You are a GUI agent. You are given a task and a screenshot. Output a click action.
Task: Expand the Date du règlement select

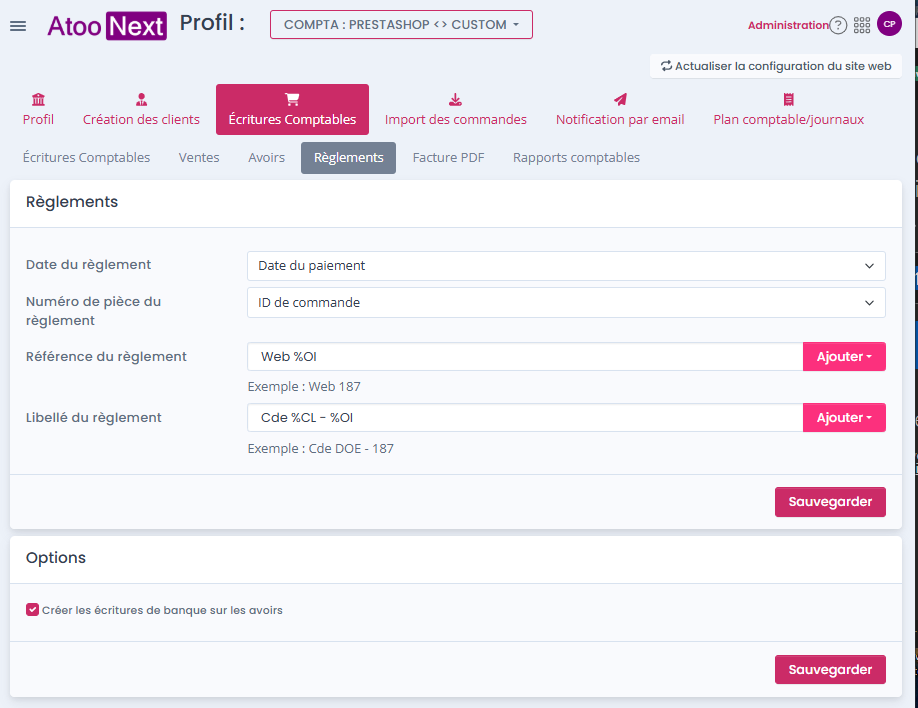point(566,266)
